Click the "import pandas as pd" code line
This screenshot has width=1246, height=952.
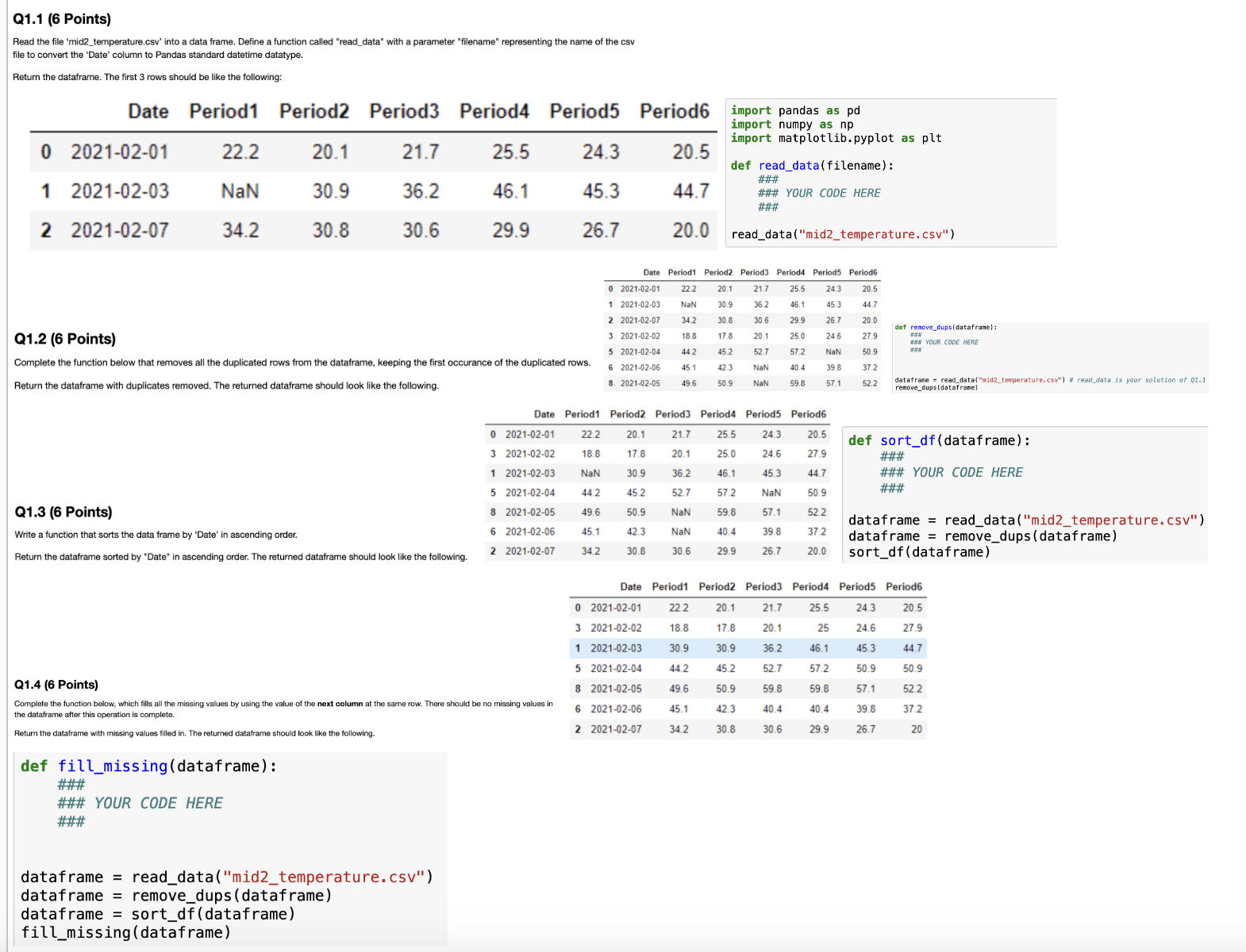(795, 110)
